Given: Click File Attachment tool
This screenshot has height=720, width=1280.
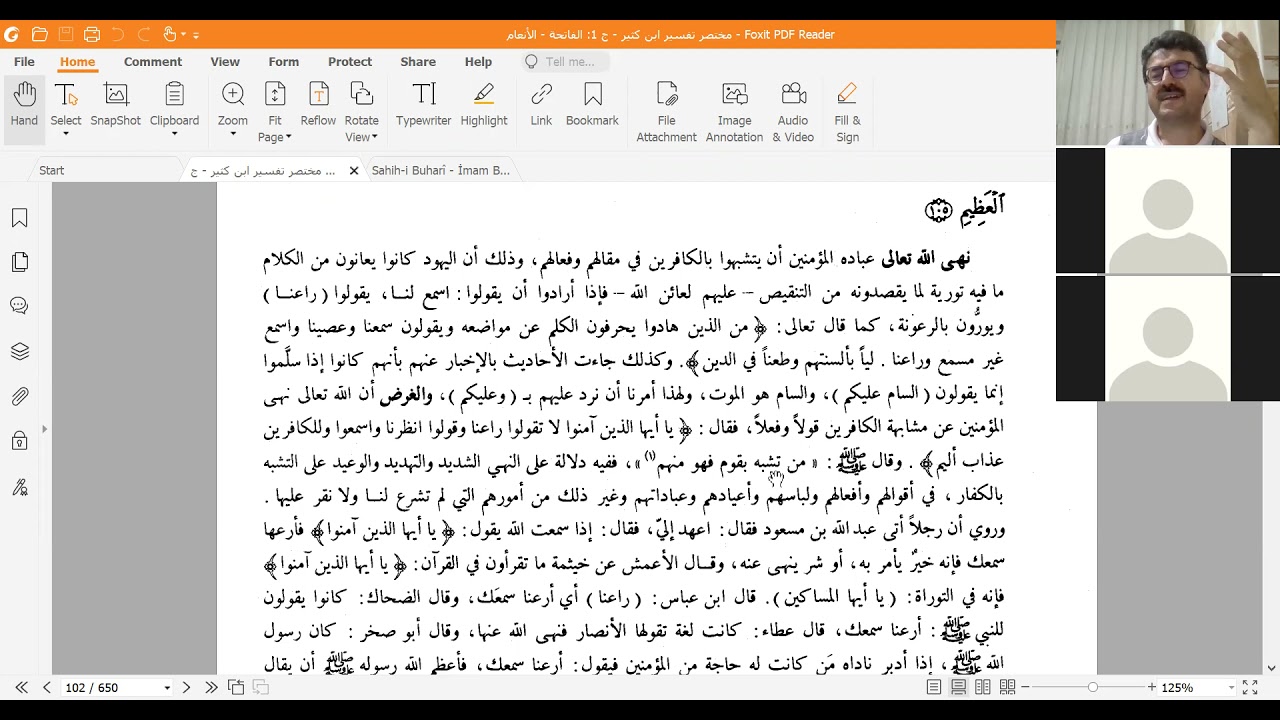Looking at the screenshot, I should click(x=666, y=112).
